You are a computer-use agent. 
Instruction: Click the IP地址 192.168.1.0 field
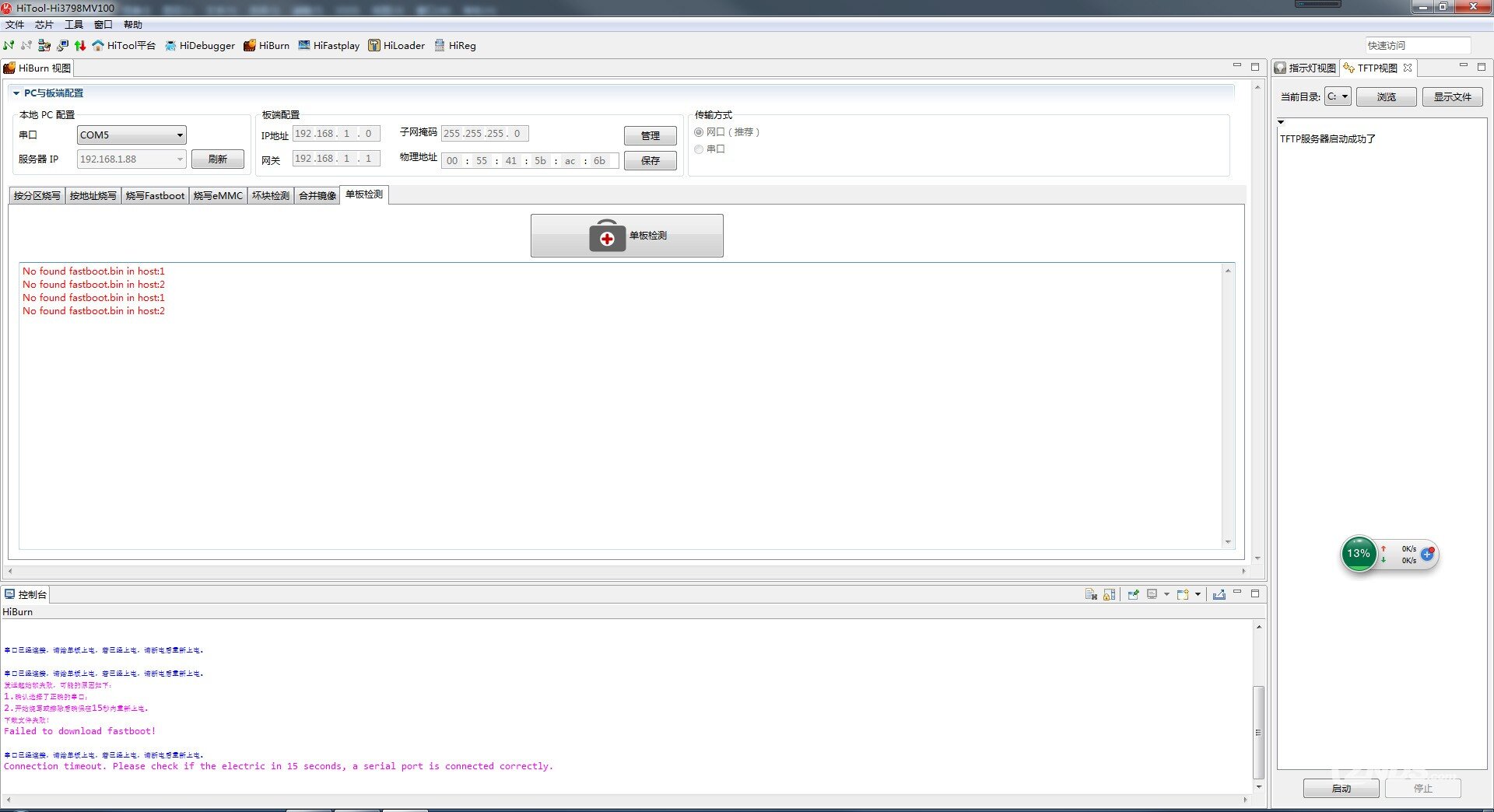(336, 134)
